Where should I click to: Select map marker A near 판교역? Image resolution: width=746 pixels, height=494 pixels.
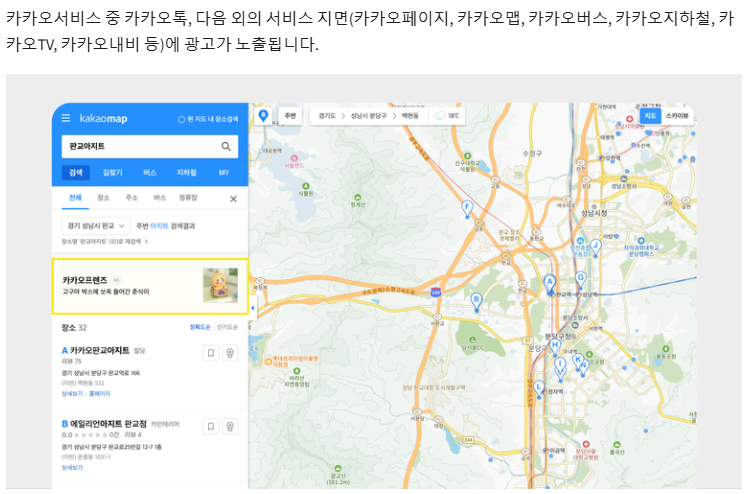coord(550,284)
